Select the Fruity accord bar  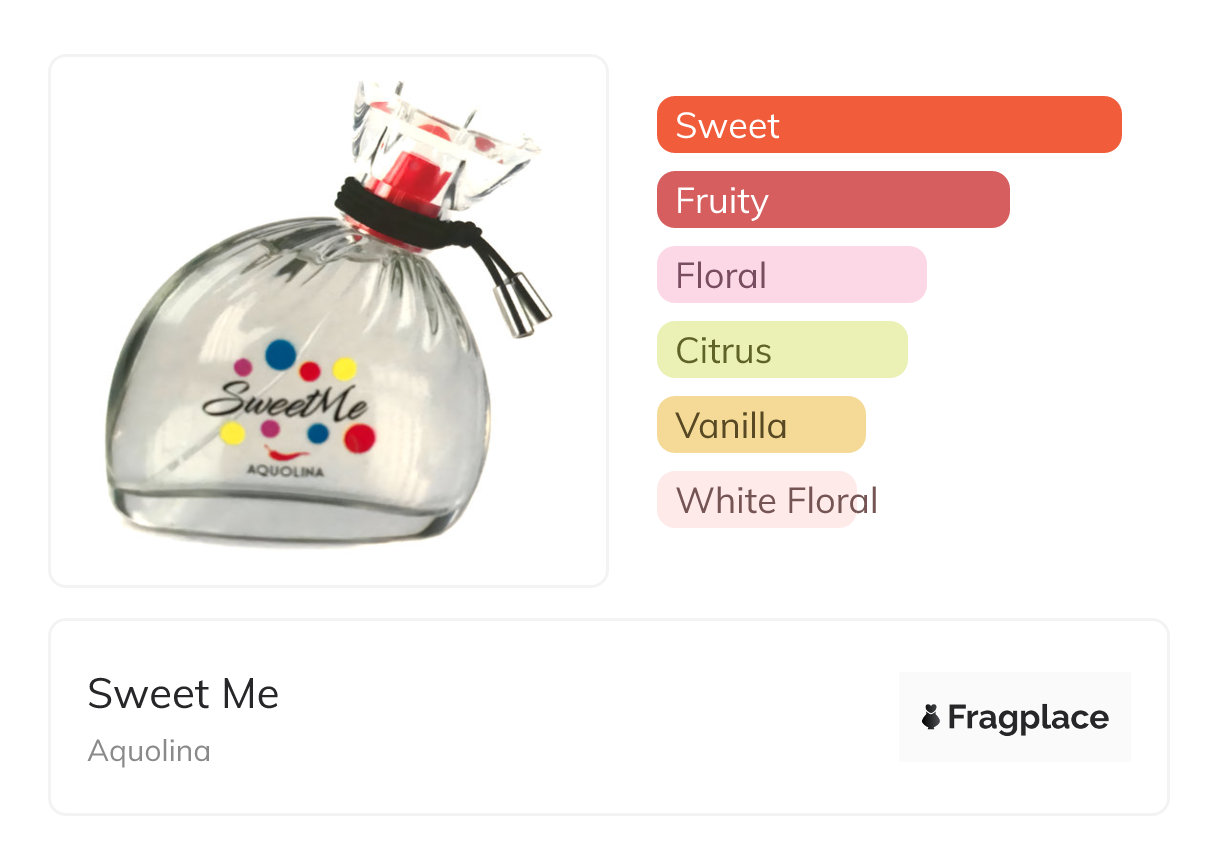click(832, 200)
